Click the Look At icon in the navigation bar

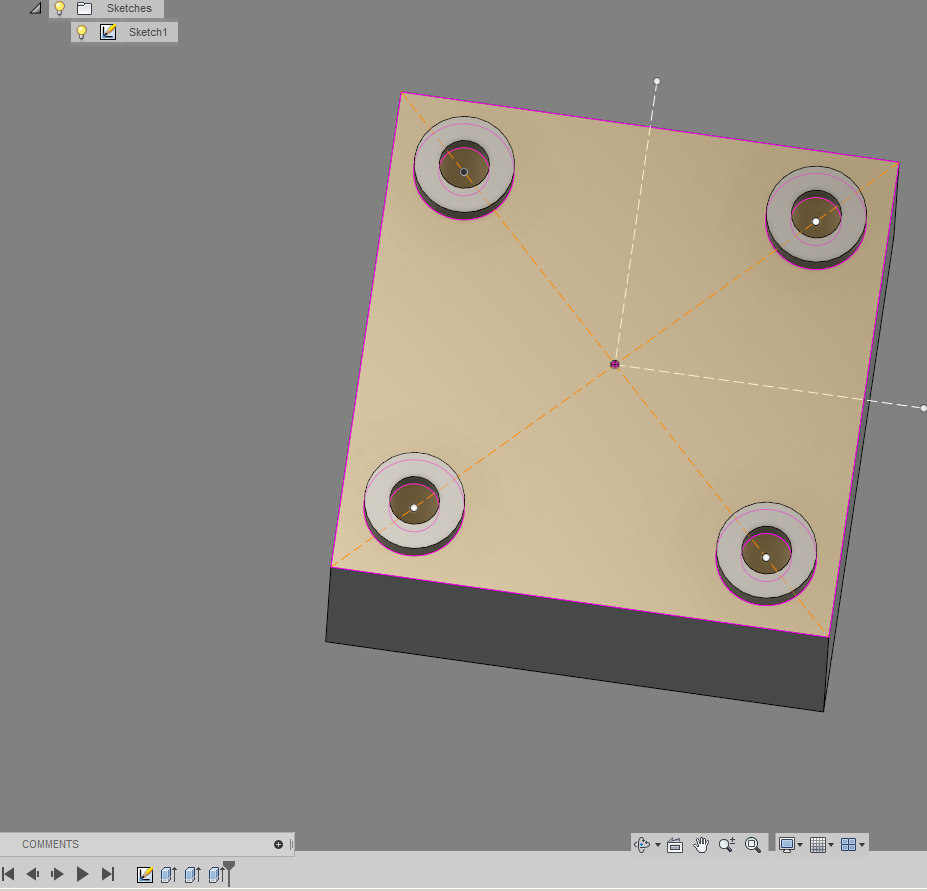(676, 844)
